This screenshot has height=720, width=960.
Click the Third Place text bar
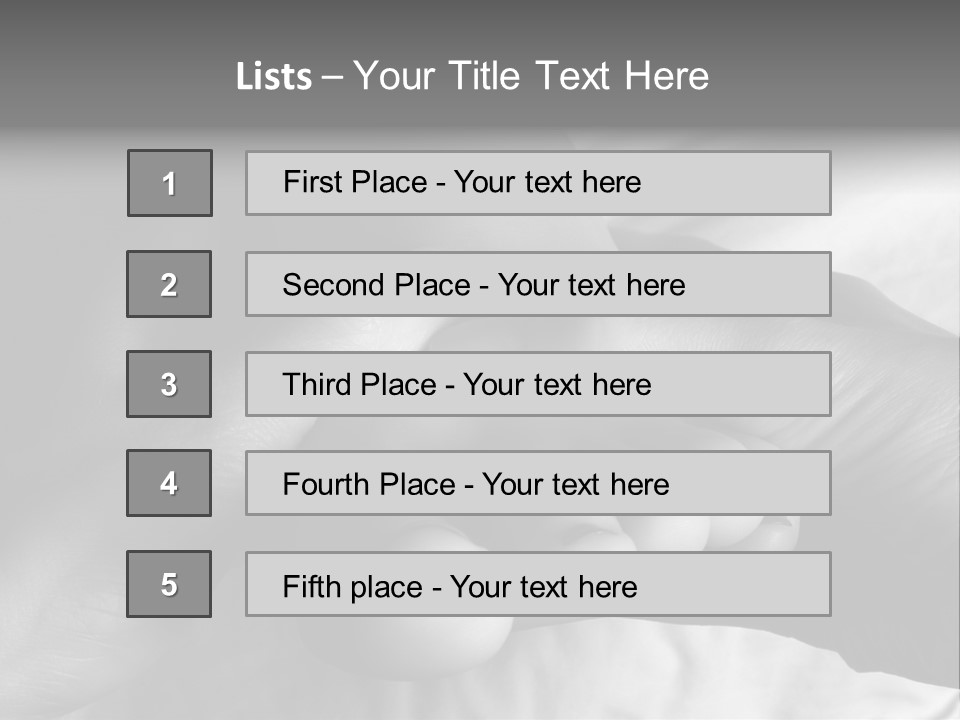pos(538,384)
